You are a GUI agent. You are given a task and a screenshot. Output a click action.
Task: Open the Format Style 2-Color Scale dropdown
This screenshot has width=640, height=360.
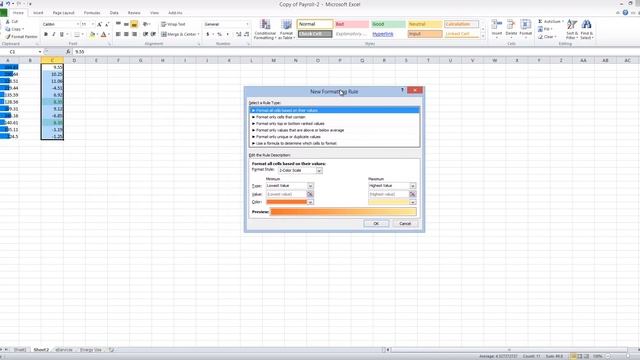point(319,171)
